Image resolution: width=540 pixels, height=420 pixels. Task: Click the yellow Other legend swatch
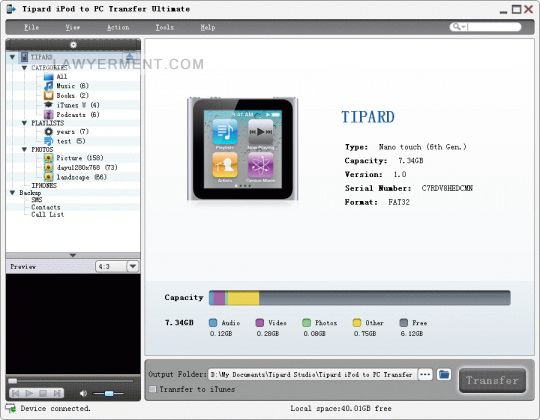click(x=357, y=323)
